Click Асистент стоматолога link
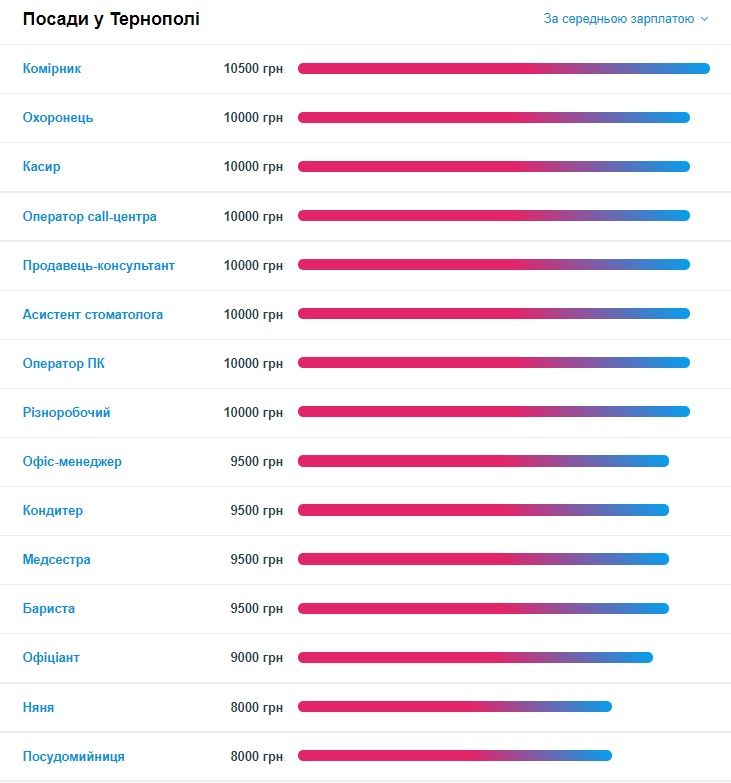 93,314
